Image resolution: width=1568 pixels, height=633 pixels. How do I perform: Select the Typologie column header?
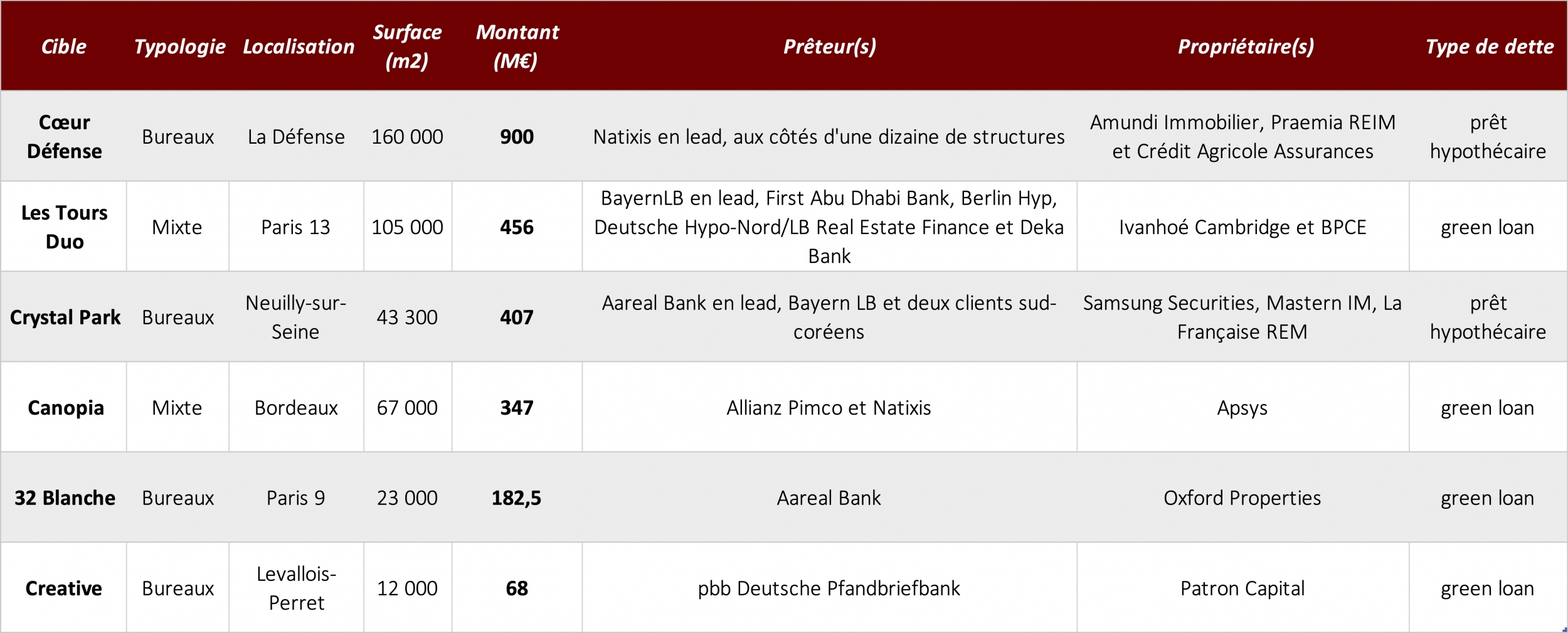179,46
